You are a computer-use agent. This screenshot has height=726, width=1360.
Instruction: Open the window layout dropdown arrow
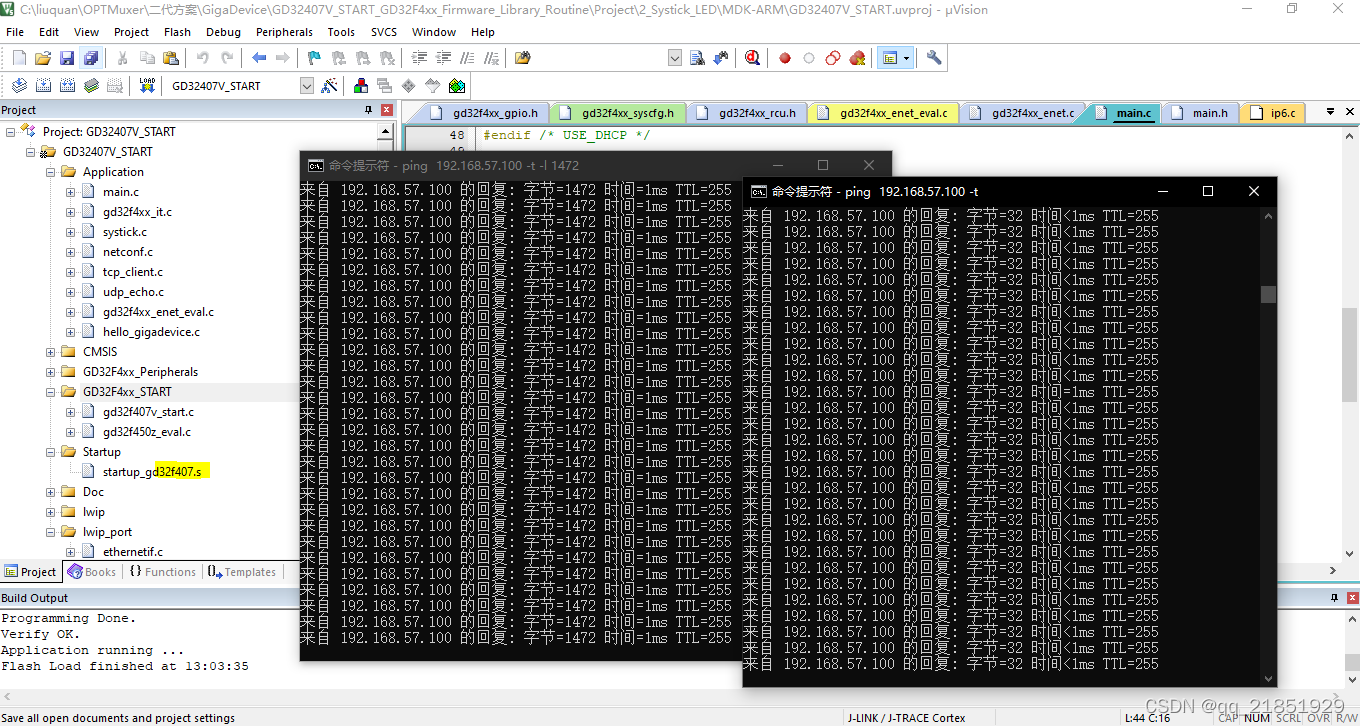[x=906, y=58]
